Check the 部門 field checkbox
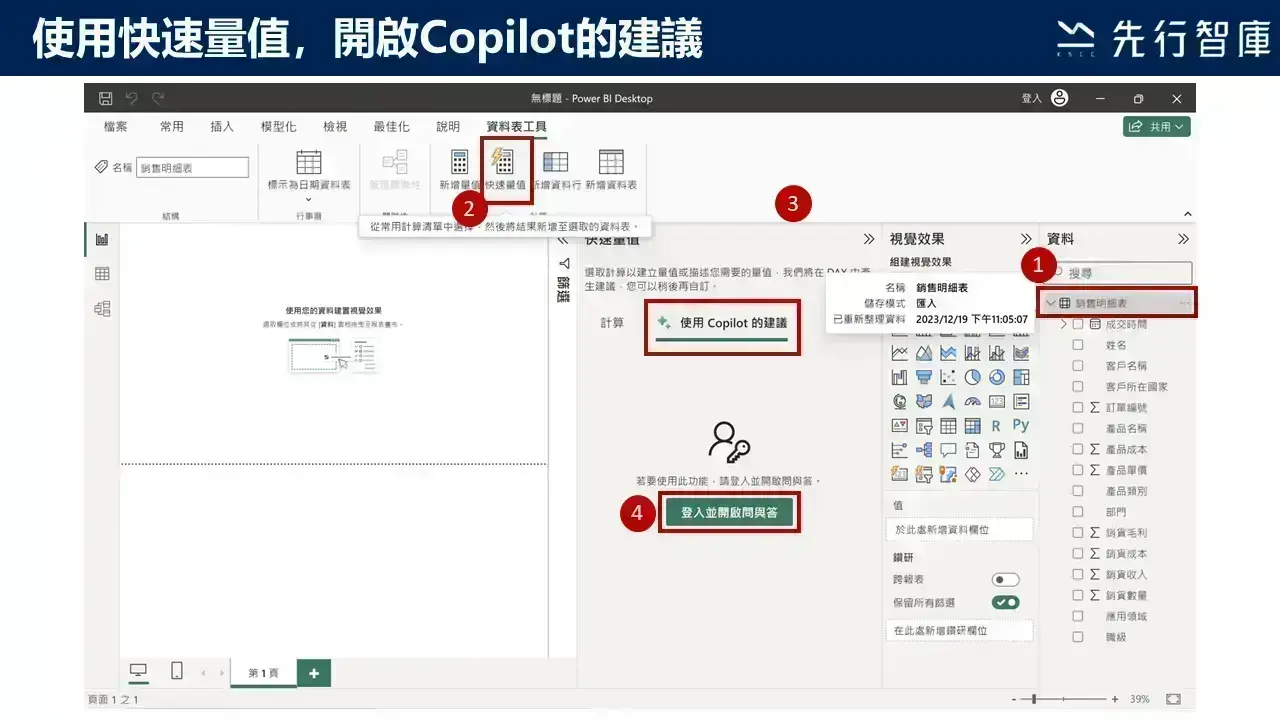The image size is (1280, 720). [x=1078, y=512]
